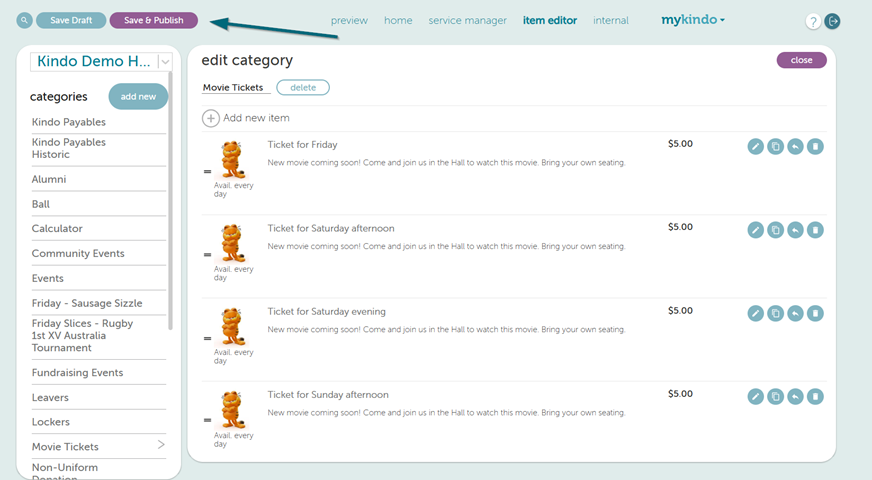Click the search magnifier icon
The width and height of the screenshot is (872, 480).
pyautogui.click(x=24, y=21)
